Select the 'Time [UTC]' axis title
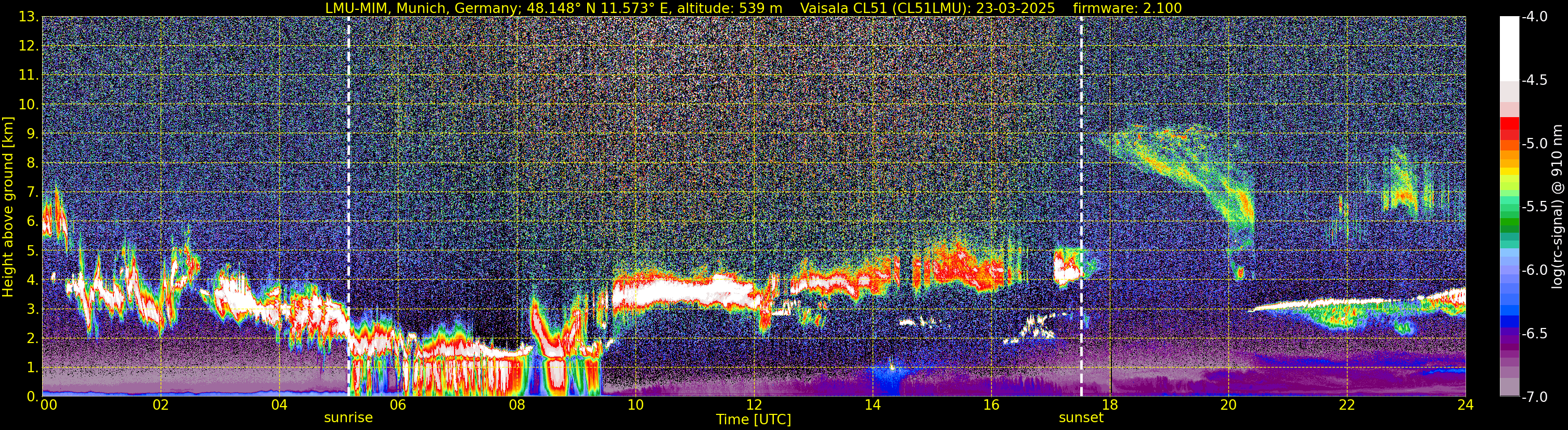The width and height of the screenshot is (1568, 430). pyautogui.click(x=754, y=420)
